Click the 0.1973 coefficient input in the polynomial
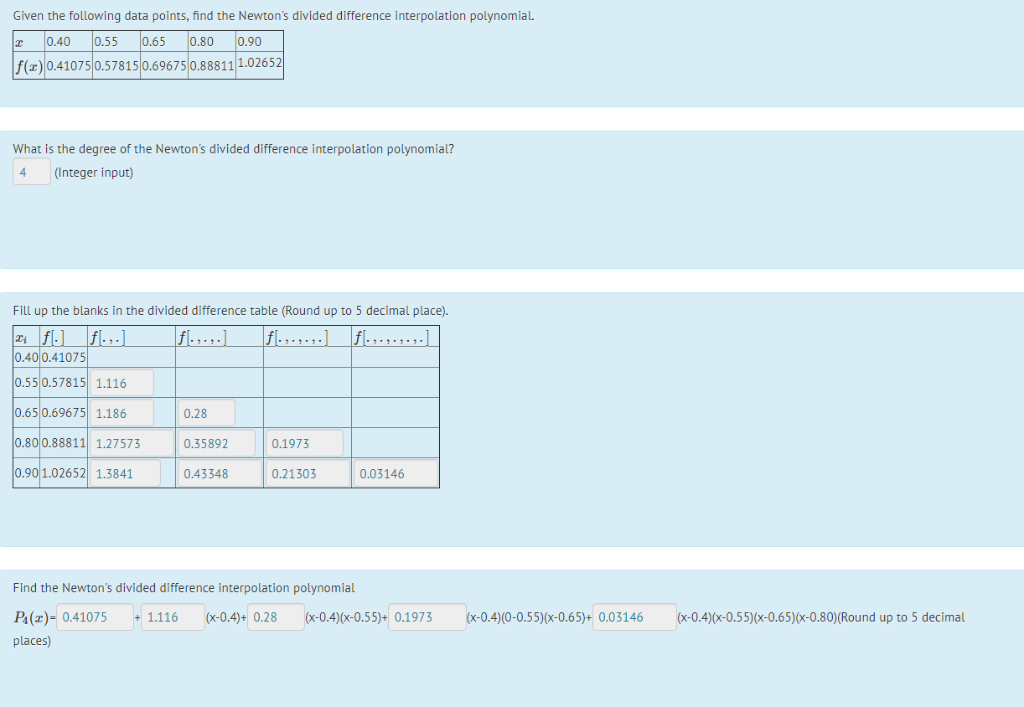The height and width of the screenshot is (707, 1024). tap(425, 617)
